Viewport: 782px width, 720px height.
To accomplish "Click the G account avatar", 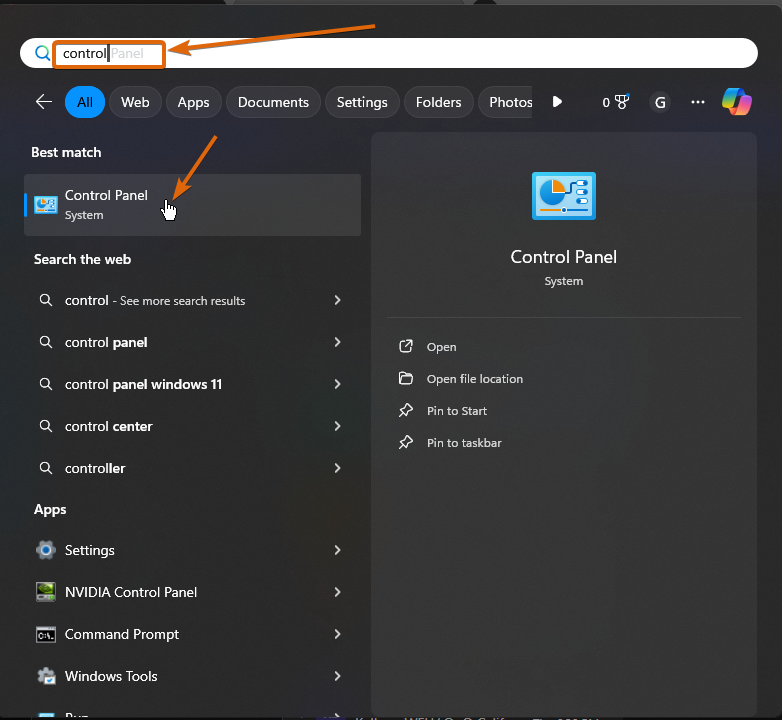I will [660, 103].
